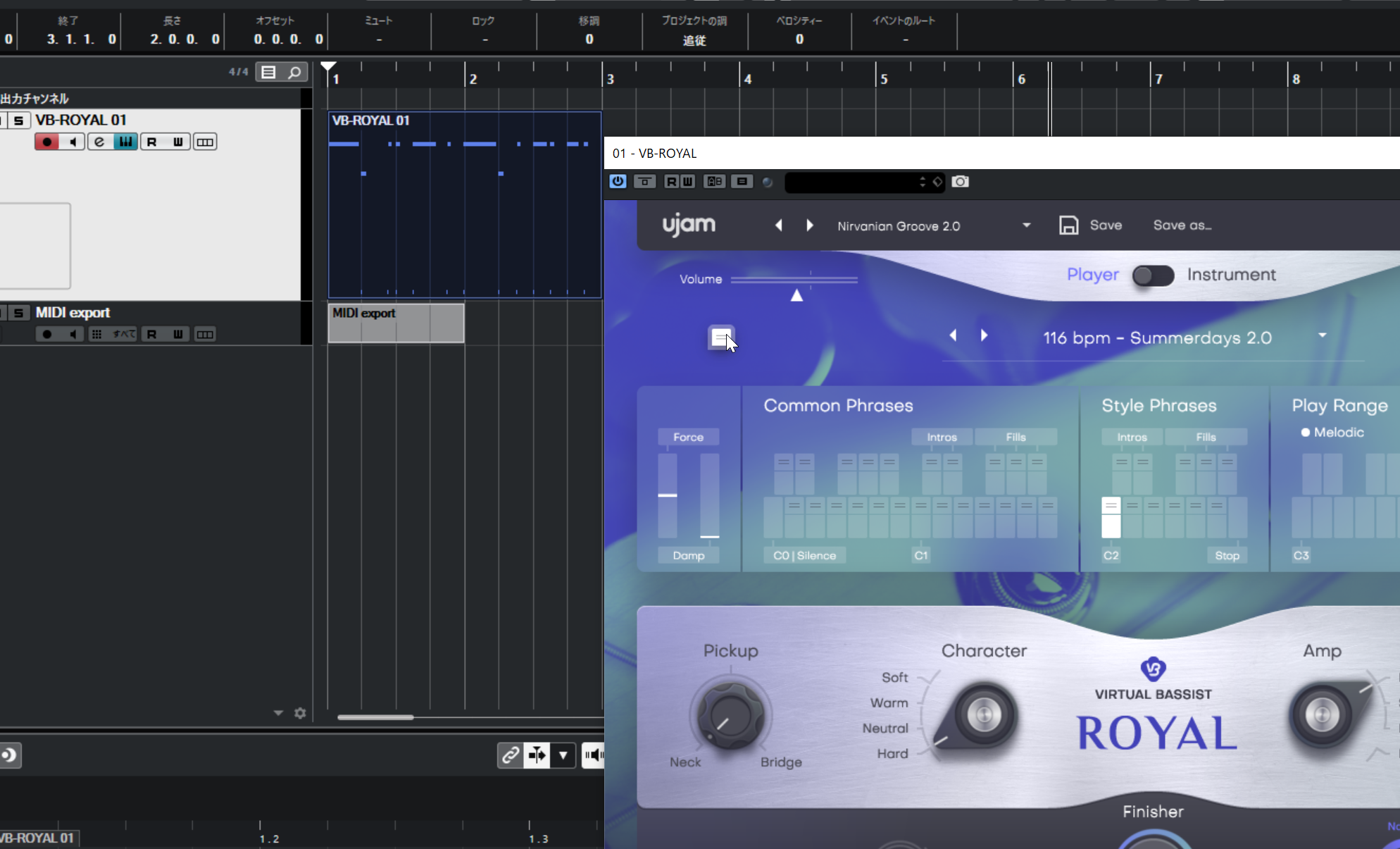Take plugin snapshot with camera icon
Viewport: 1400px width, 849px height.
tap(960, 182)
